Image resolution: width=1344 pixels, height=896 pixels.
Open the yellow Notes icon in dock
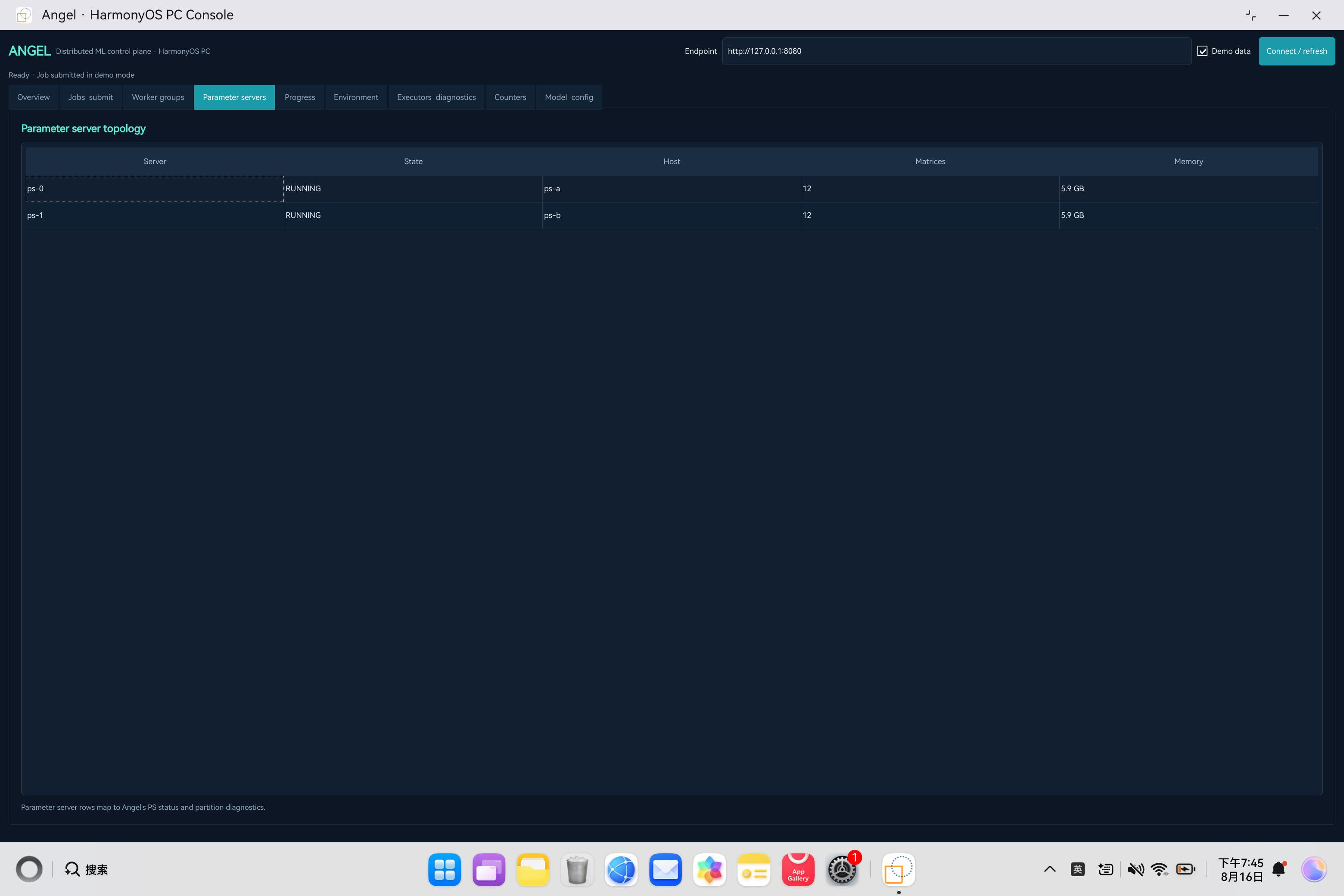pos(754,869)
